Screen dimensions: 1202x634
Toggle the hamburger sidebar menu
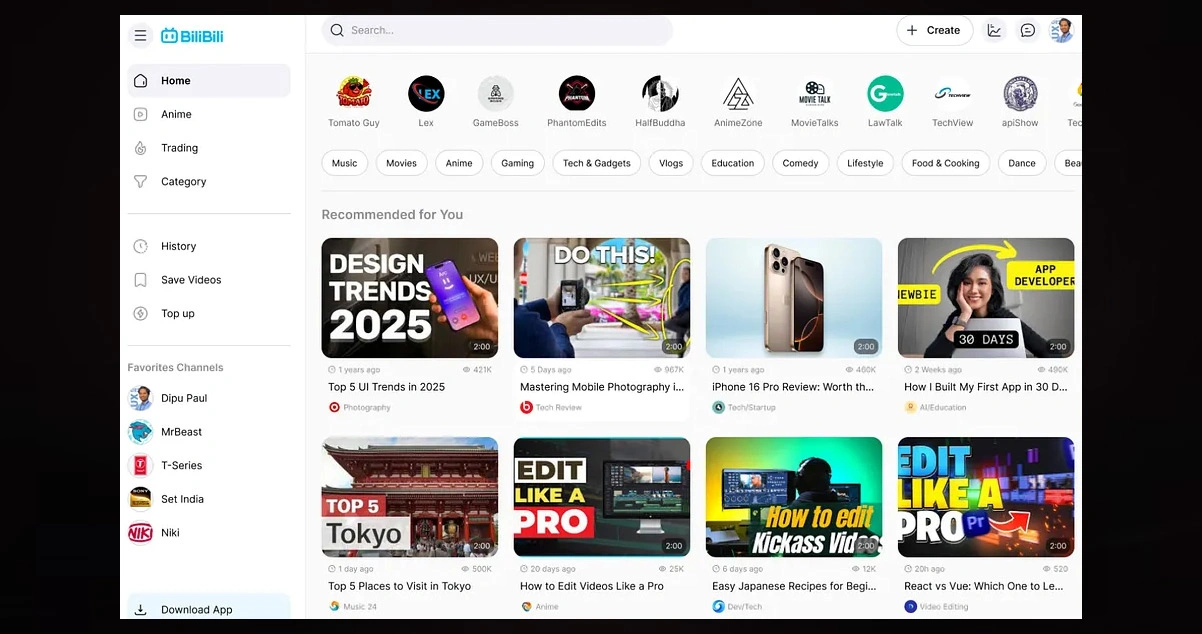point(140,36)
